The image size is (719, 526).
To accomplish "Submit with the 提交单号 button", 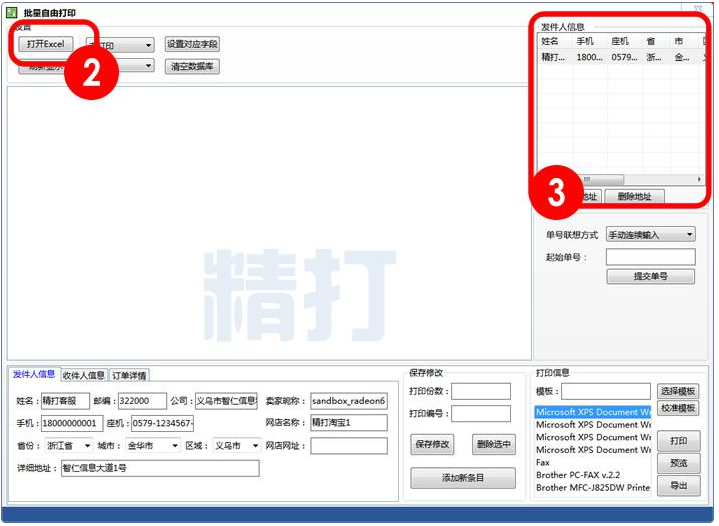I will click(x=651, y=277).
